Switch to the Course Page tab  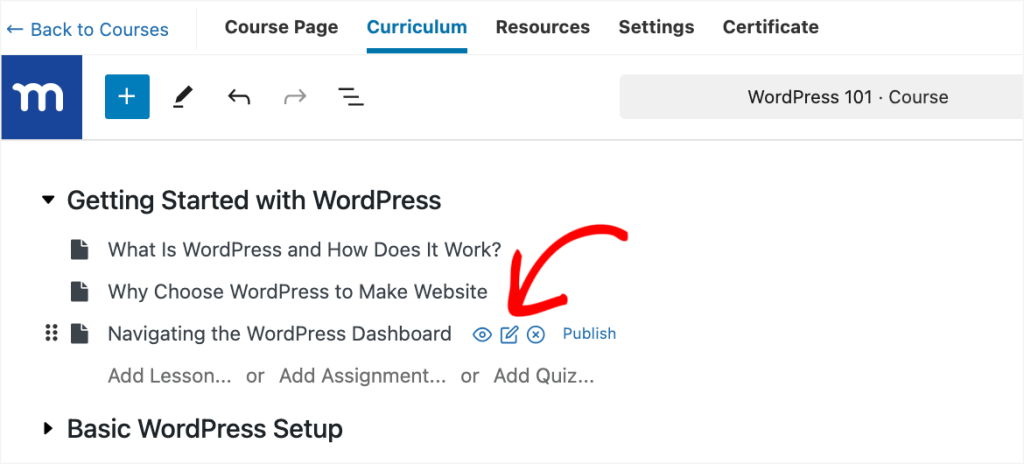[281, 27]
